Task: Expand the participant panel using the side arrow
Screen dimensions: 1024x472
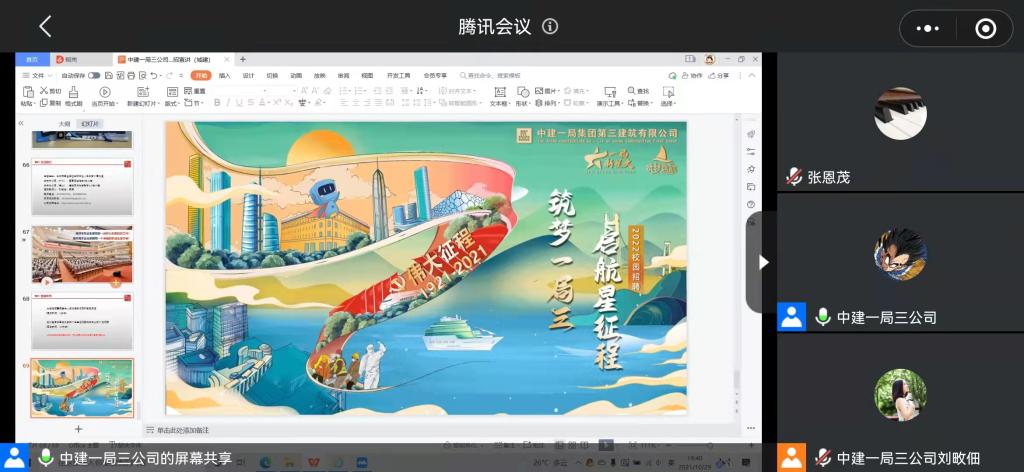Action: (x=764, y=262)
